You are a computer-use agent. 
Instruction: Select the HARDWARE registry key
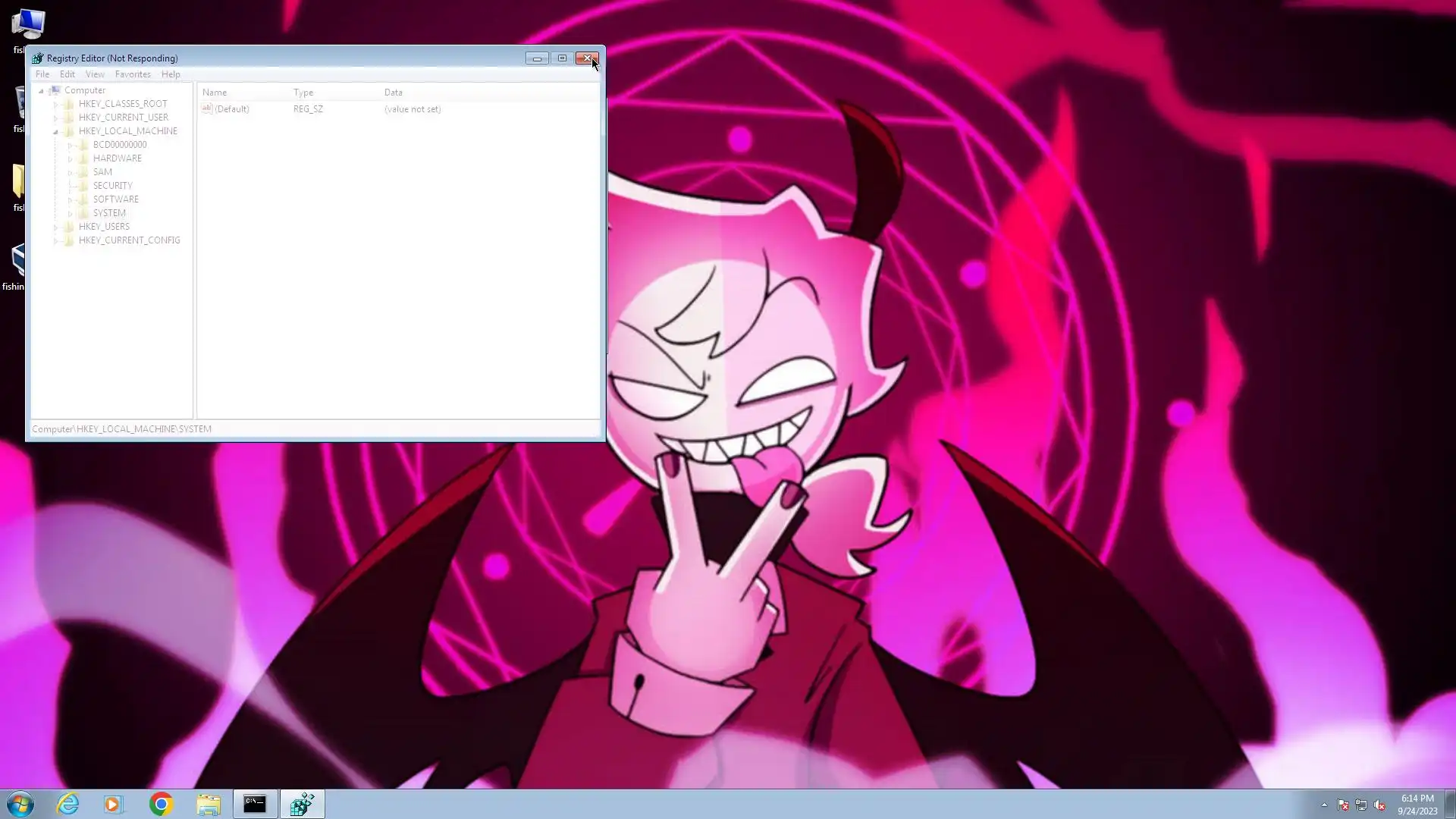pos(117,158)
